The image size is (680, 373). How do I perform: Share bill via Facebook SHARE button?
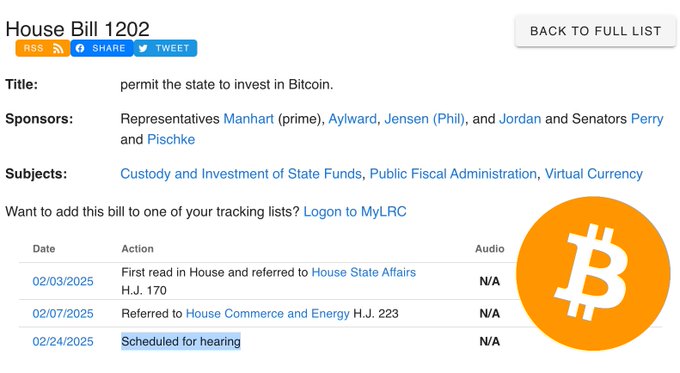(102, 48)
